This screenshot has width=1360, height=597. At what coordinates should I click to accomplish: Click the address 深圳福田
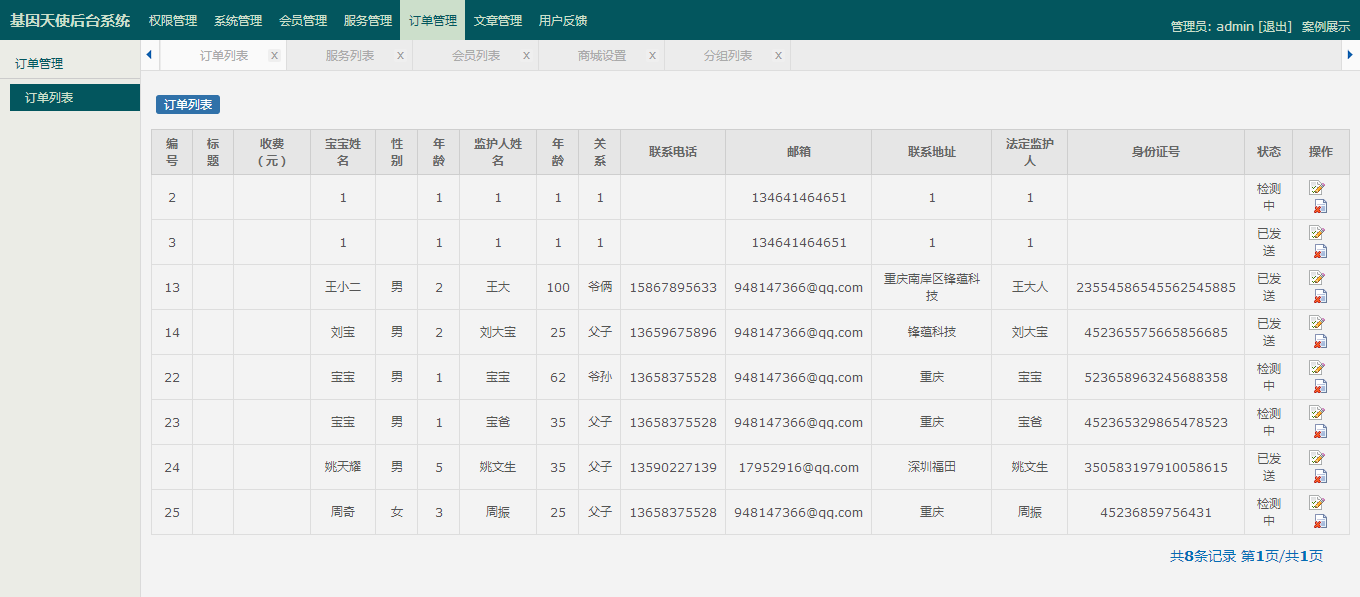(x=932, y=467)
